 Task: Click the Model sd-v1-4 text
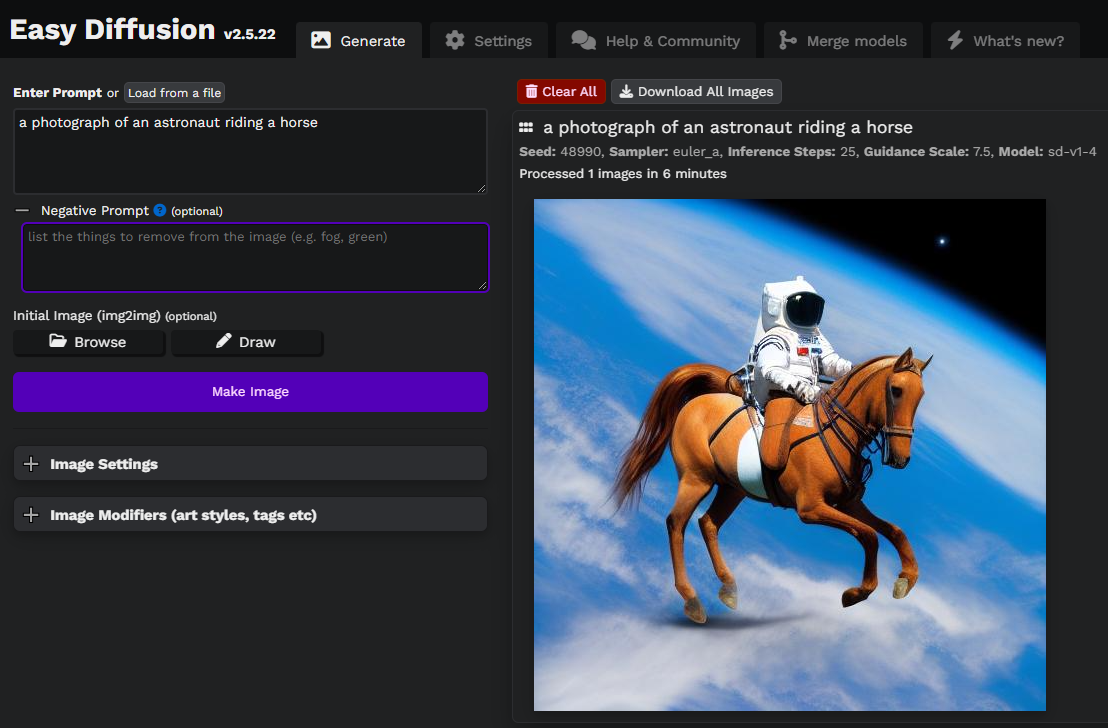1047,152
